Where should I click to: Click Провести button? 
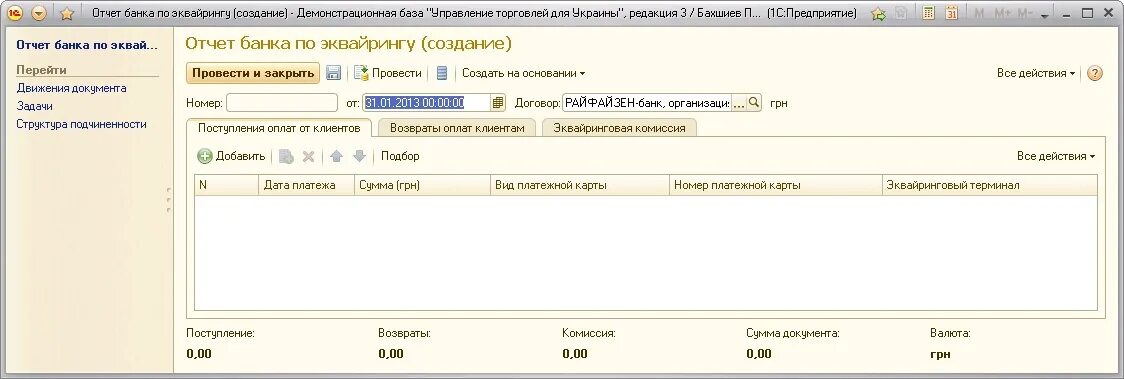[388, 73]
